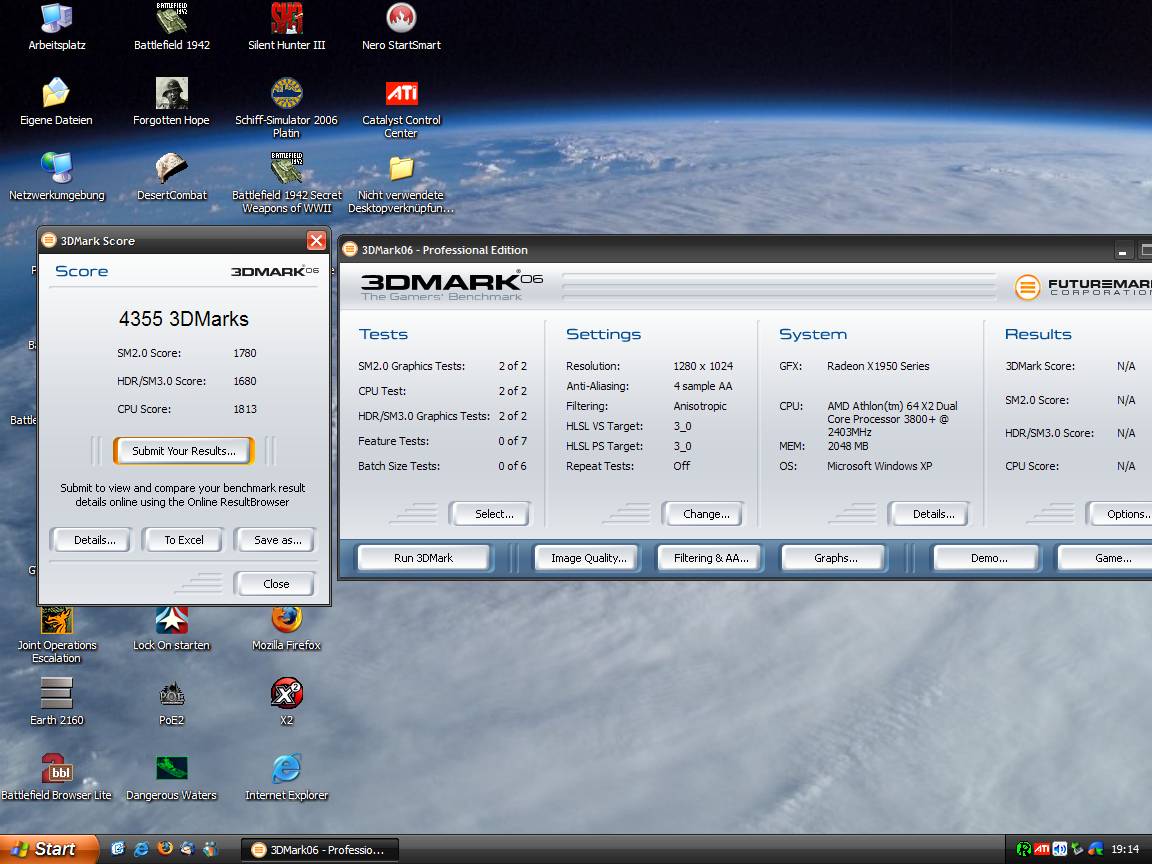
Task: Open Filtering & AA... settings
Action: point(710,558)
